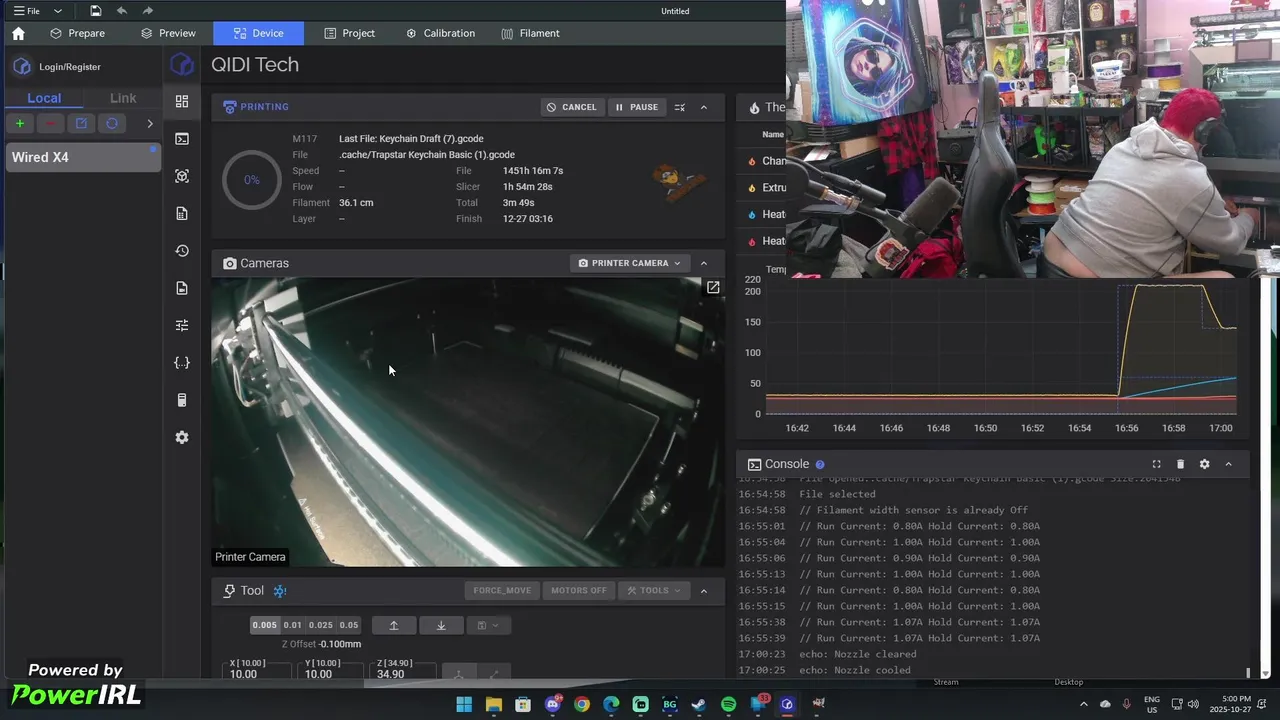This screenshot has height=720, width=1280.
Task: Collapse the Console panel
Action: (x=1229, y=464)
